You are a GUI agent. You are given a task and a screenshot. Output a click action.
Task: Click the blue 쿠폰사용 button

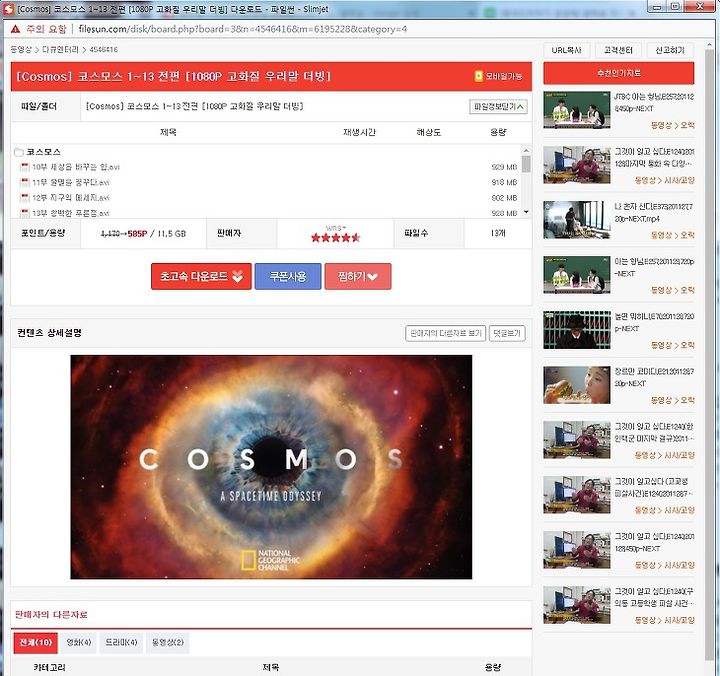[288, 276]
